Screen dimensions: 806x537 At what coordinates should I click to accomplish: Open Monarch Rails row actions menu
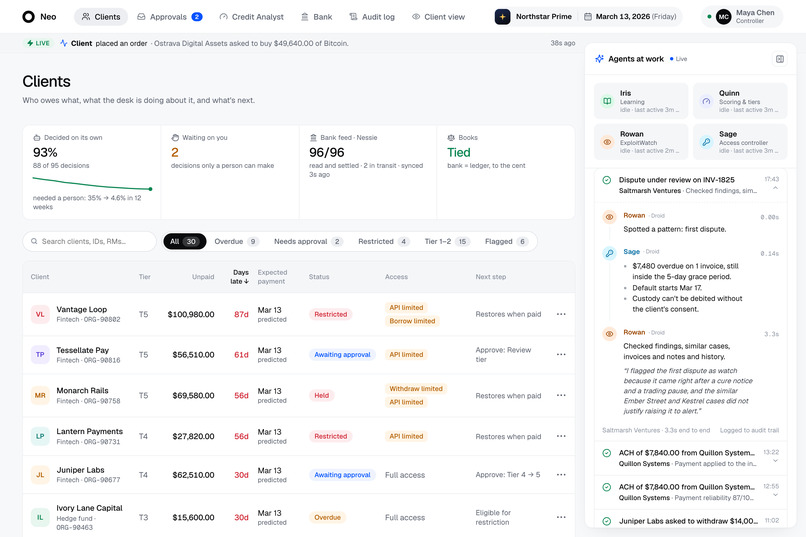tap(561, 395)
